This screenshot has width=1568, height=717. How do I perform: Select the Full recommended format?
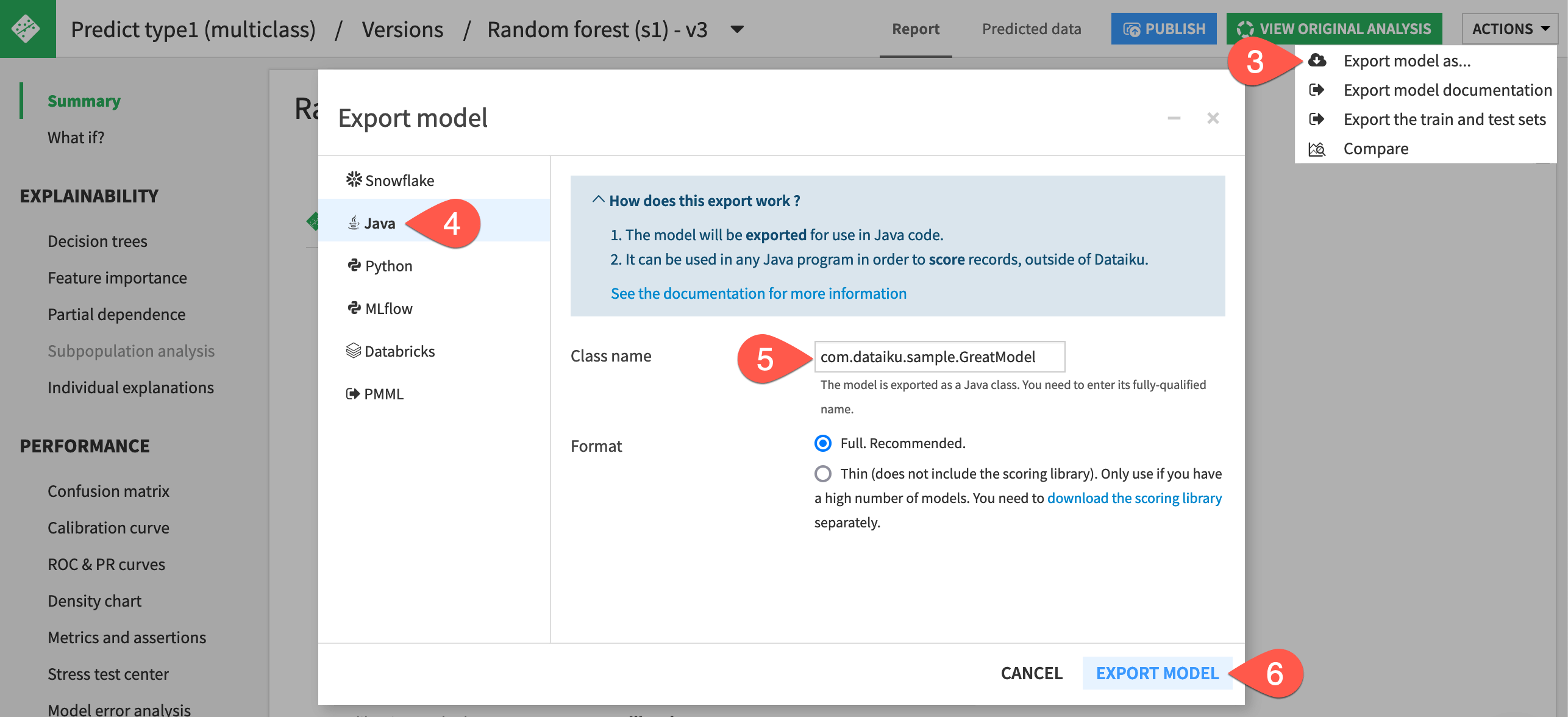(x=823, y=444)
